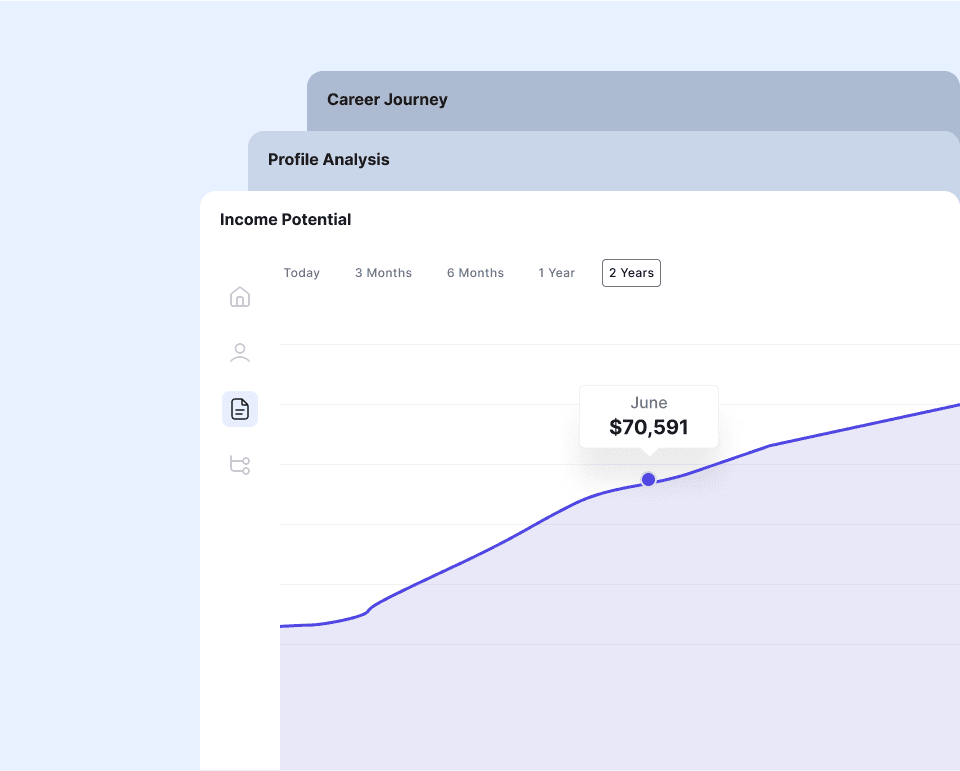Click the small kink near the line's start
The height and width of the screenshot is (771, 960).
coord(369,608)
